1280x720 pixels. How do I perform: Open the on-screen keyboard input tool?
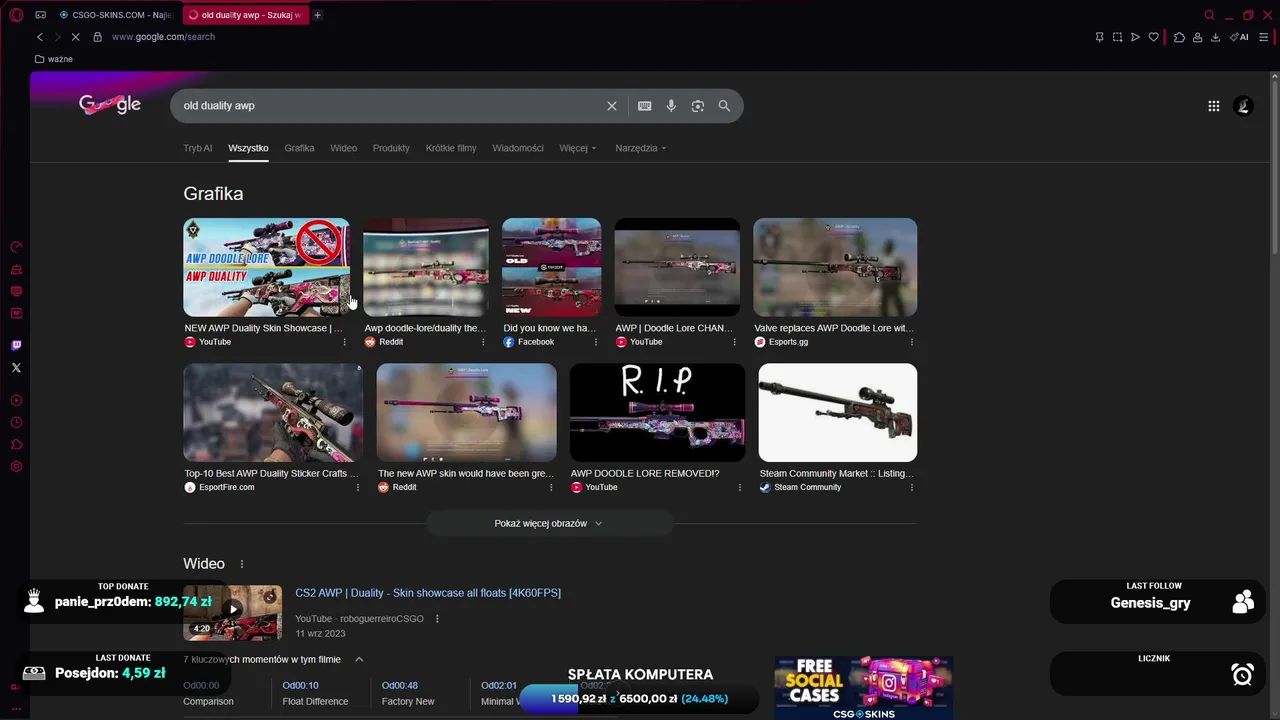pyautogui.click(x=644, y=106)
